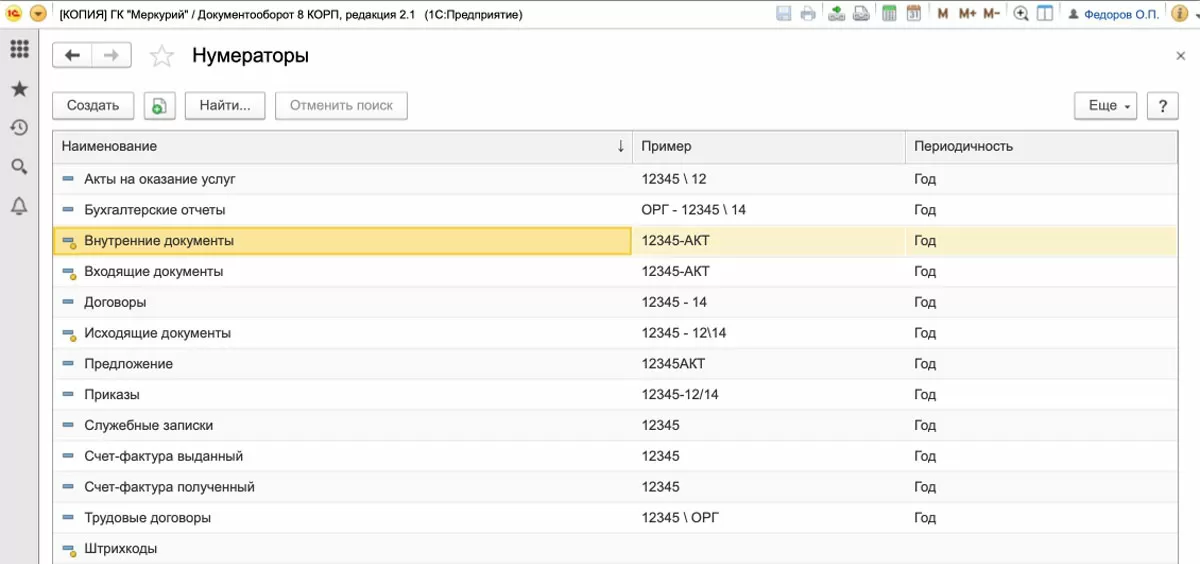Click the M+ memory add button
Image resolution: width=1200 pixels, height=564 pixels.
(966, 14)
